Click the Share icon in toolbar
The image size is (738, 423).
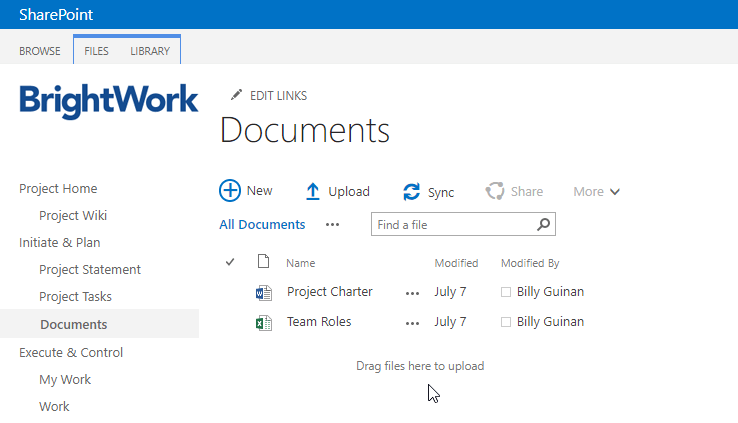tap(494, 192)
